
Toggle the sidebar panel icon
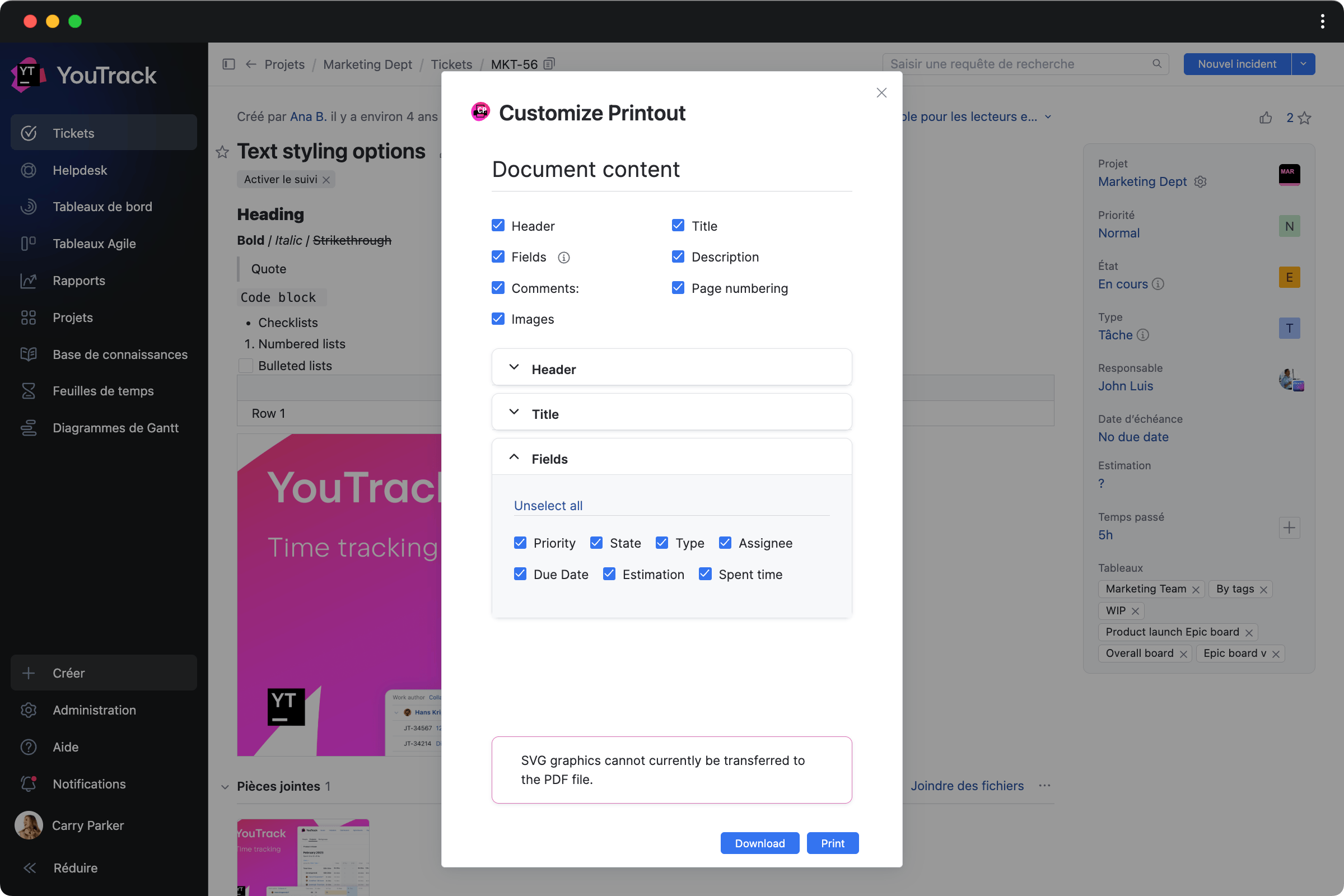[228, 64]
